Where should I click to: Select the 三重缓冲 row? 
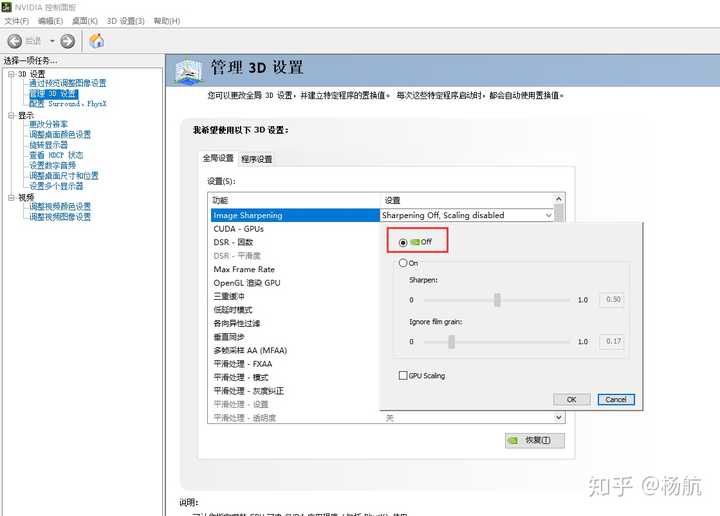(295, 297)
